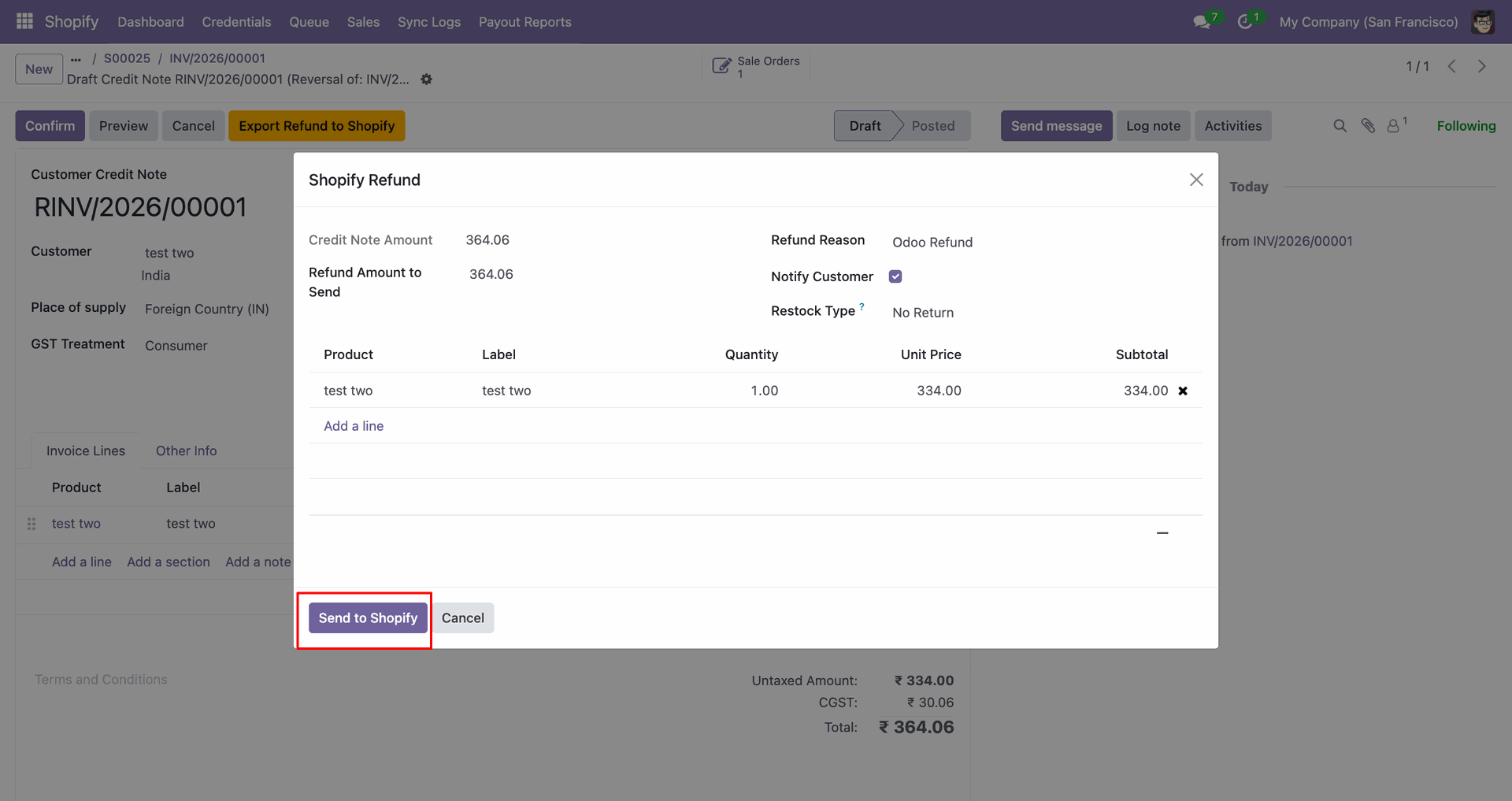Open the activities clock icon
Screen dimensions: 1512x801
click(x=1245, y=22)
